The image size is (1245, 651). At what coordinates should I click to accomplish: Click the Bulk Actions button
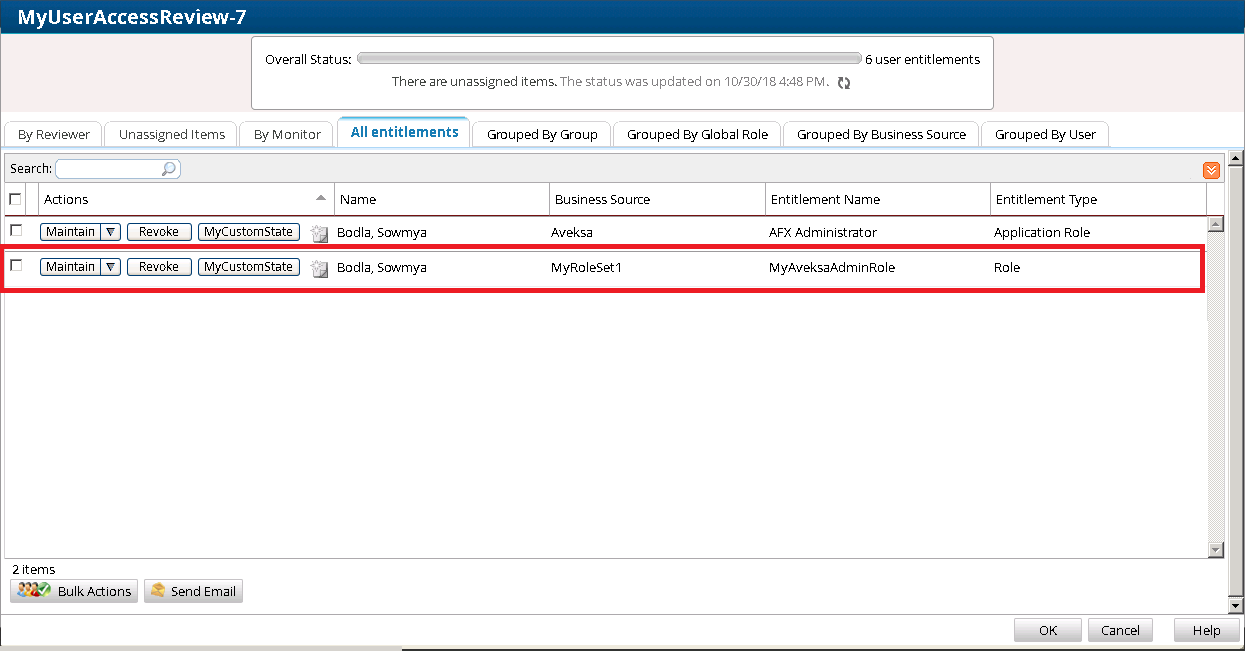click(76, 591)
